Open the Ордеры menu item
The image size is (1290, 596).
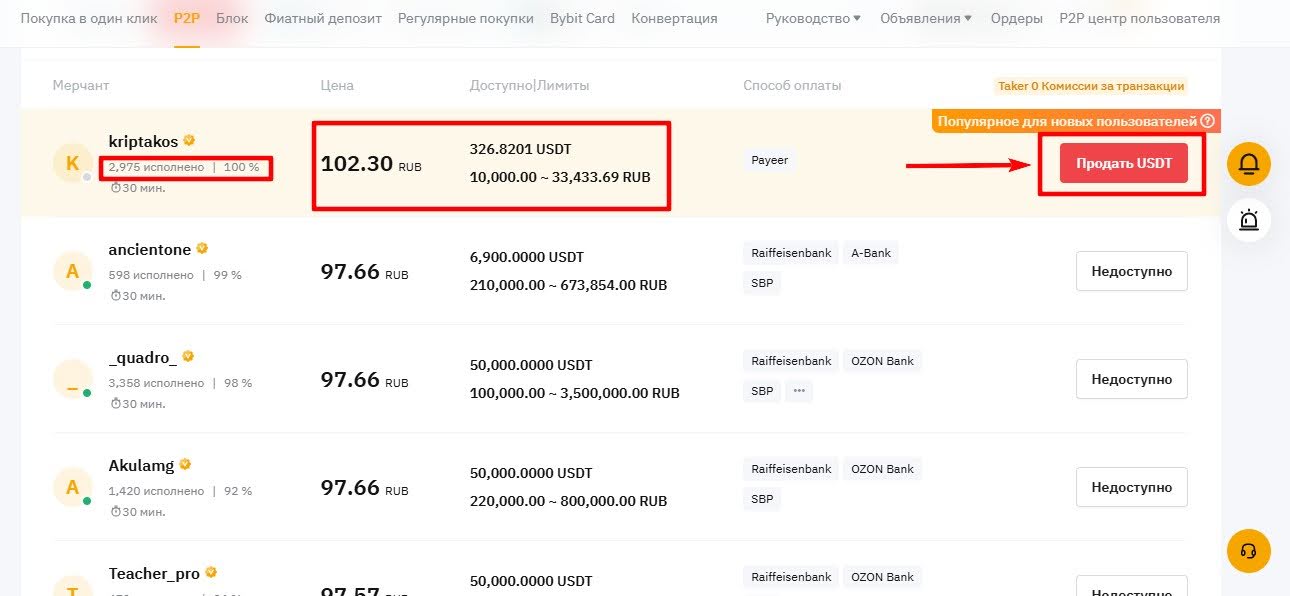click(1017, 17)
